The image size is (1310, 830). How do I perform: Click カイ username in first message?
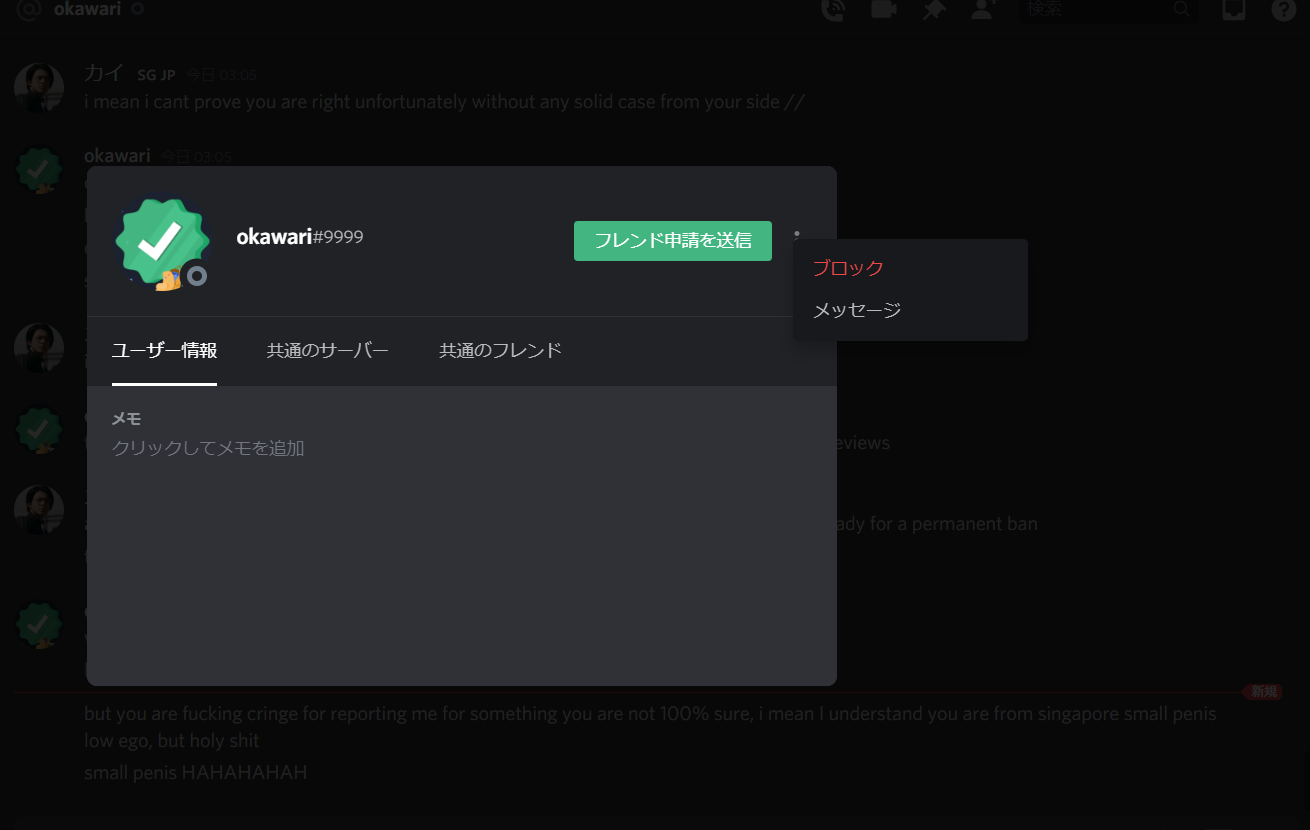click(104, 74)
